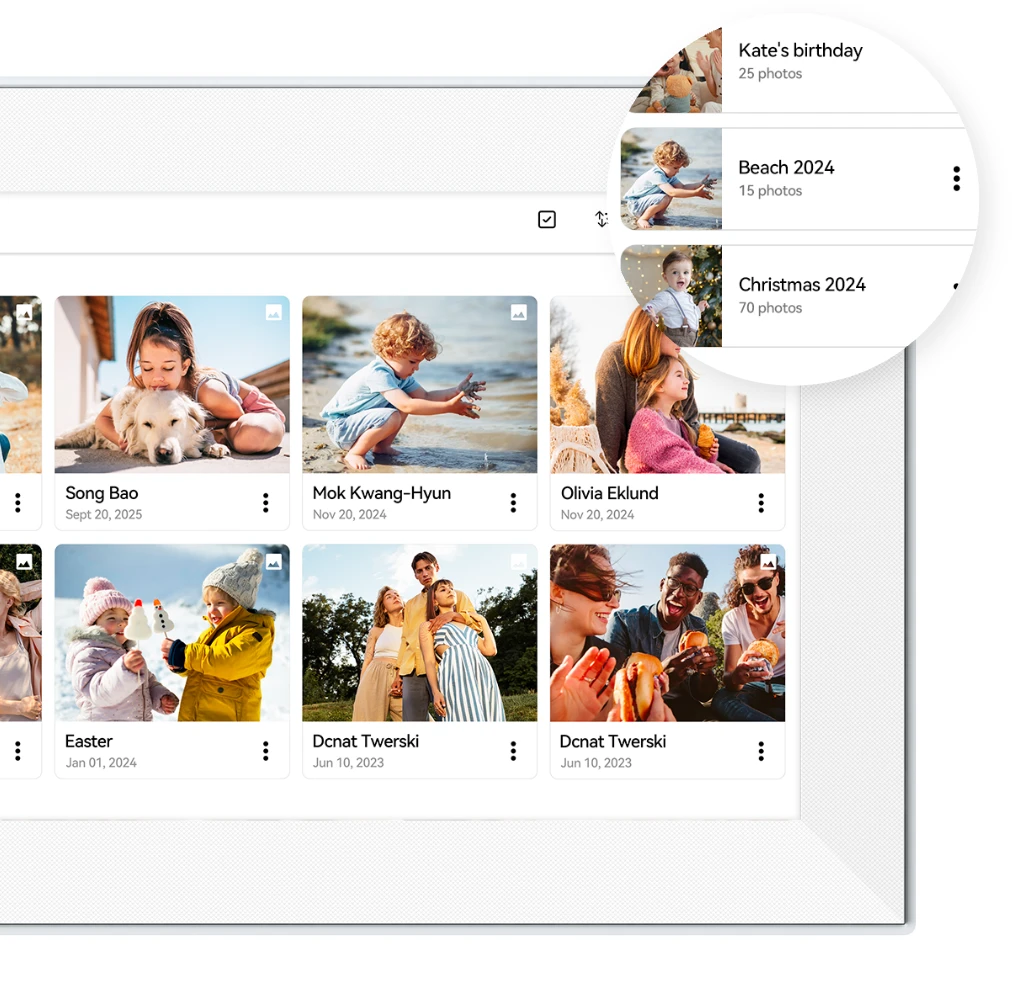The height and width of the screenshot is (992, 1036).
Task: Click the Song Bao album thumbnail
Action: pos(171,384)
